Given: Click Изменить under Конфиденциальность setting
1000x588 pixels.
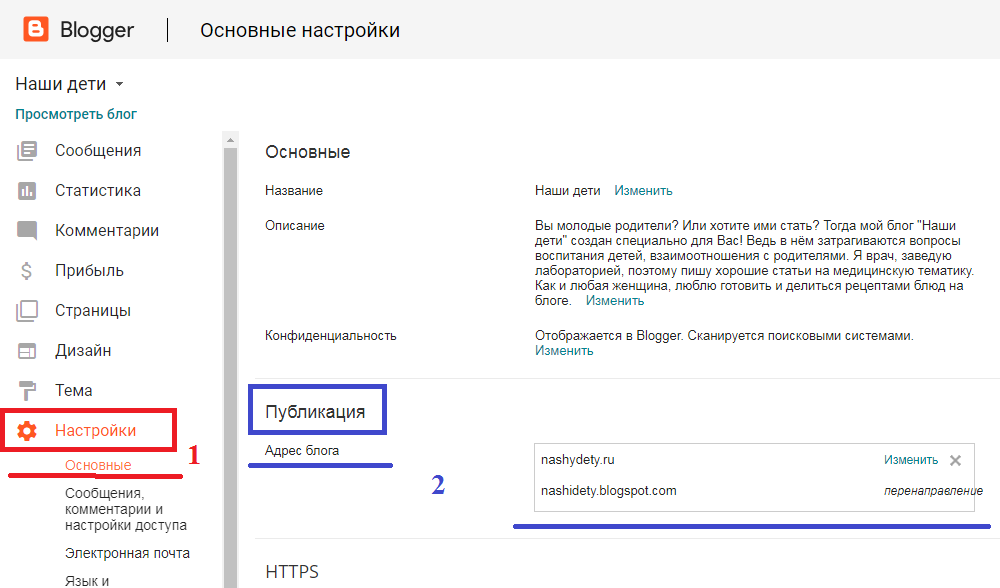Looking at the screenshot, I should pos(564,351).
